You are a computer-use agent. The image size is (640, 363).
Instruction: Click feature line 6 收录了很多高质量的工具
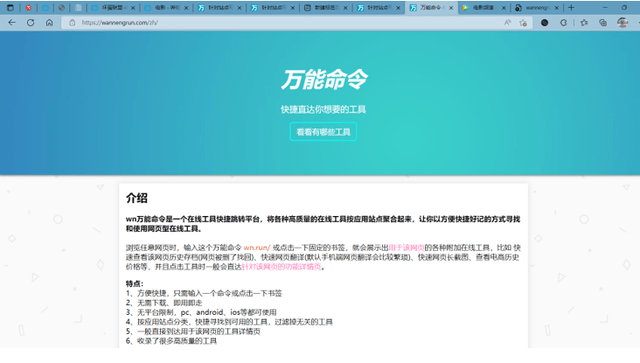tap(171, 341)
